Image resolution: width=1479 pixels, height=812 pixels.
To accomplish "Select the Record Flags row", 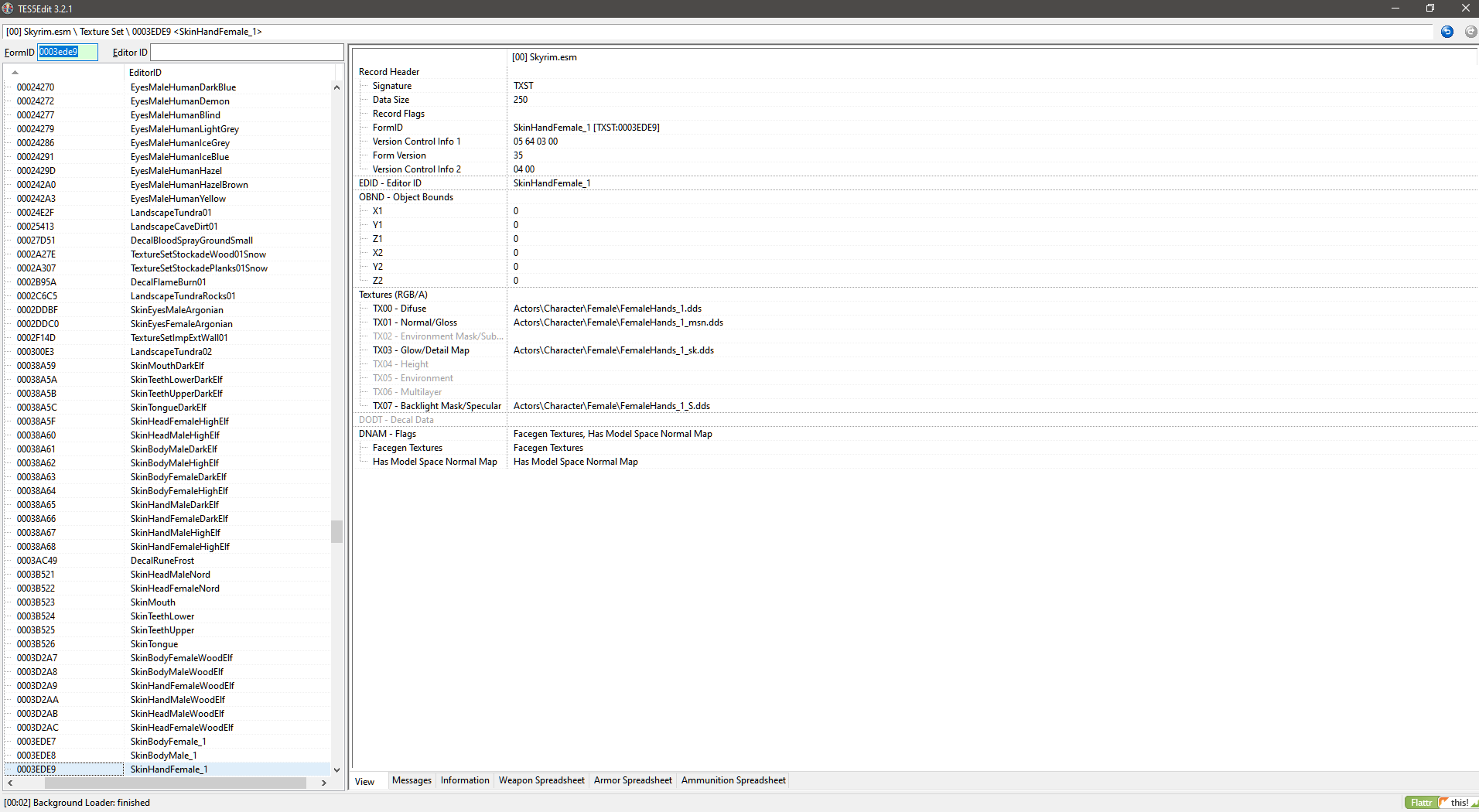I will click(x=398, y=114).
